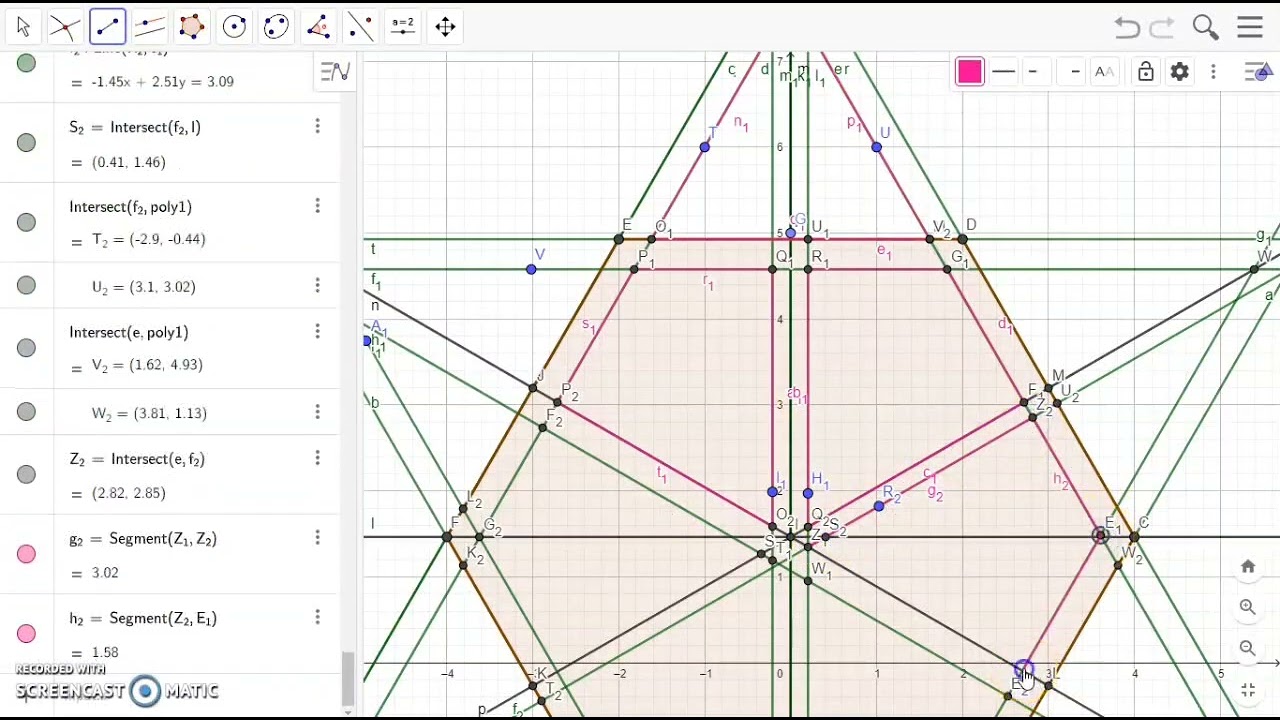
Task: Open the label style AA option
Action: coord(1104,72)
